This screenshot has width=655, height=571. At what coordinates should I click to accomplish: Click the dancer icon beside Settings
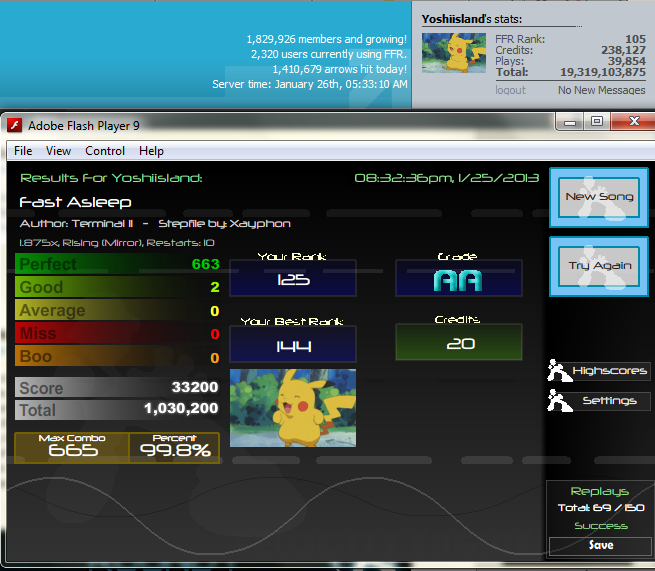pos(559,401)
